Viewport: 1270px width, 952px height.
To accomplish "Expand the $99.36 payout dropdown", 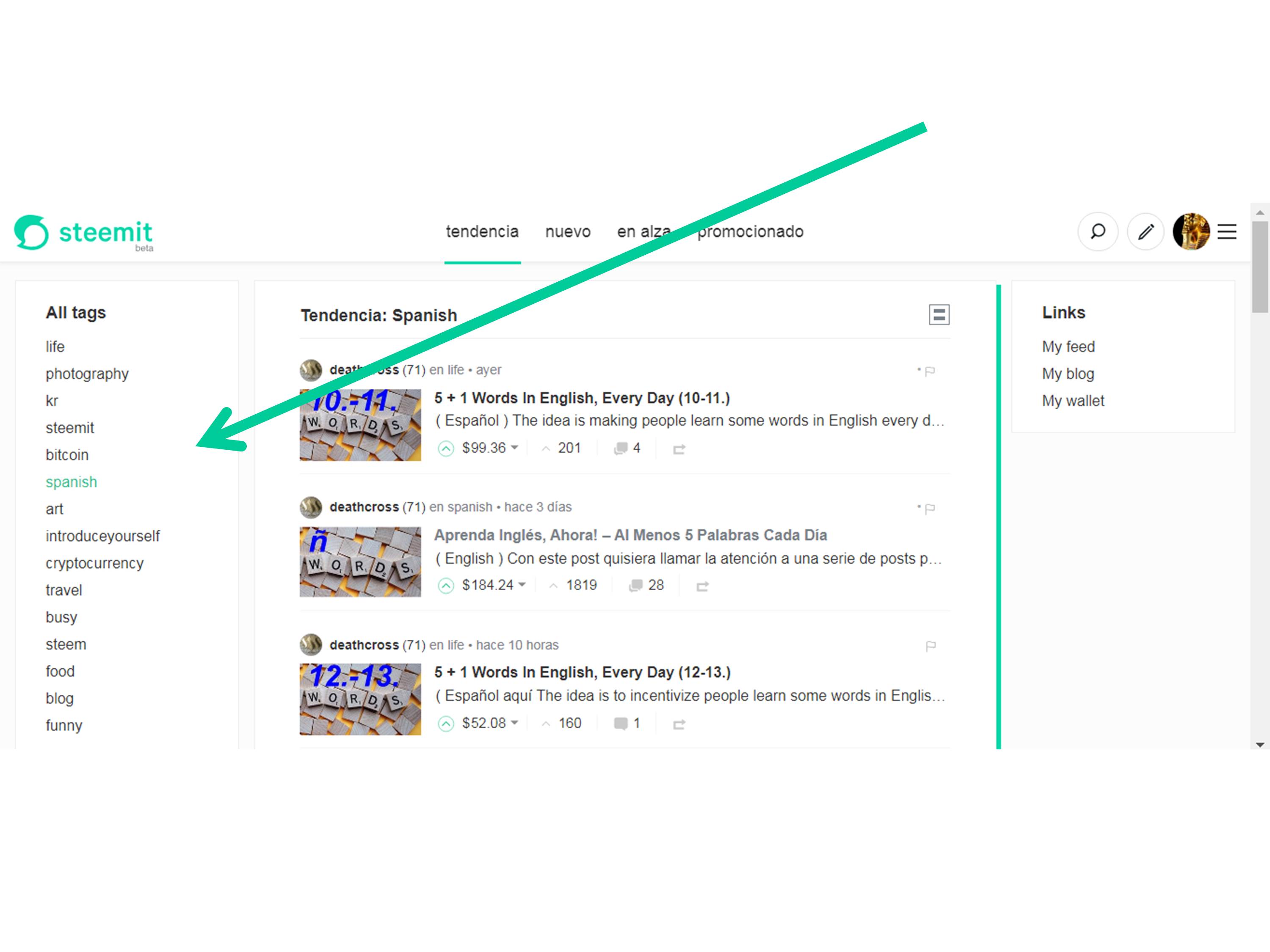I will (x=515, y=448).
